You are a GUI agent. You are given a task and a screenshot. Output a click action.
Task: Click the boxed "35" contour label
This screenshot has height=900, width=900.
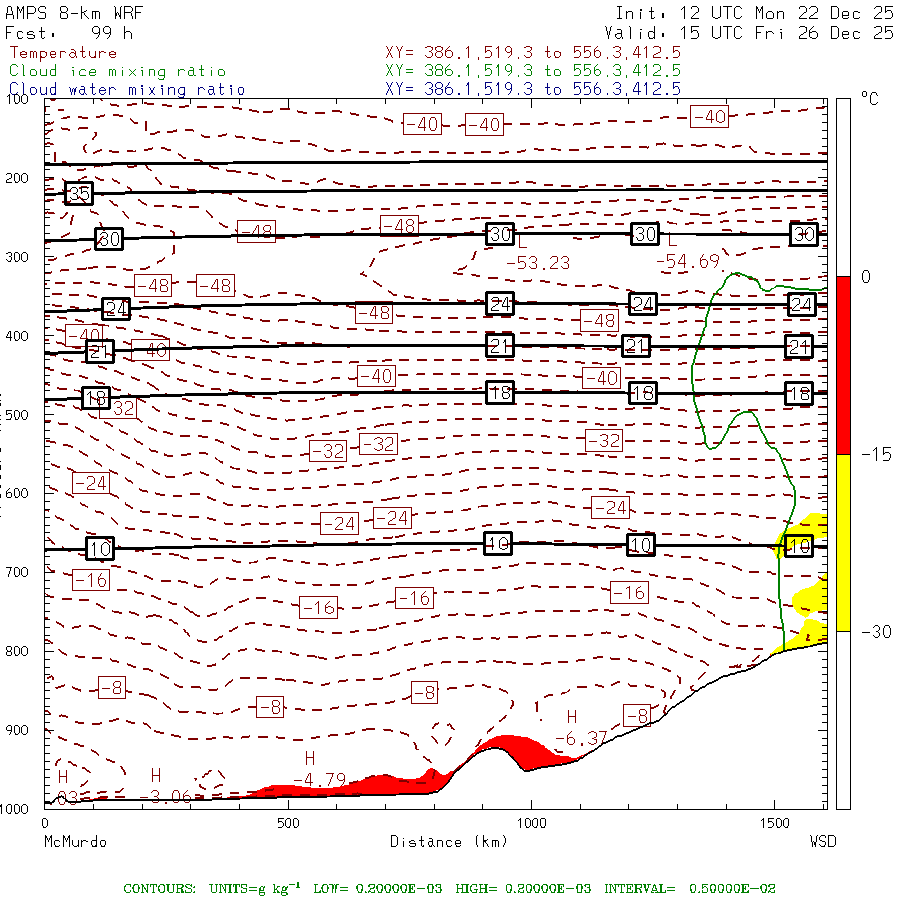pos(79,194)
